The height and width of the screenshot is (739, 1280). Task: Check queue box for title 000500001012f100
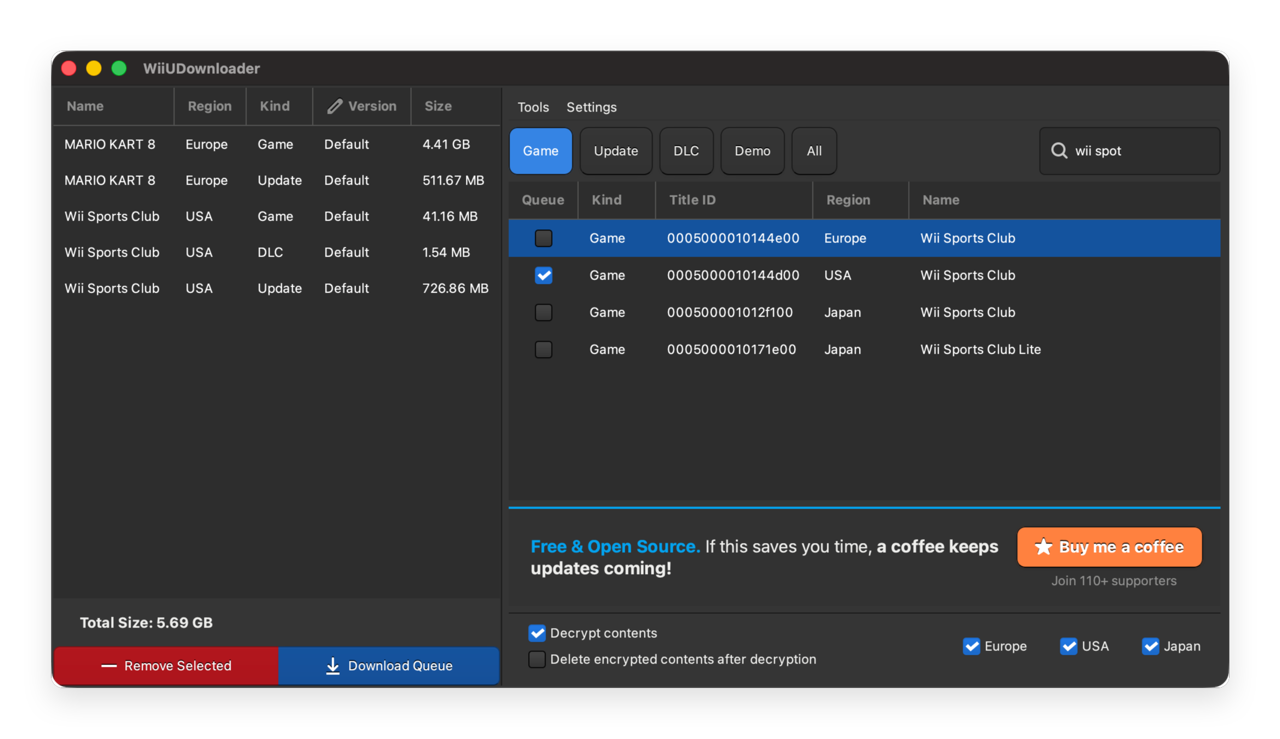[x=544, y=312]
